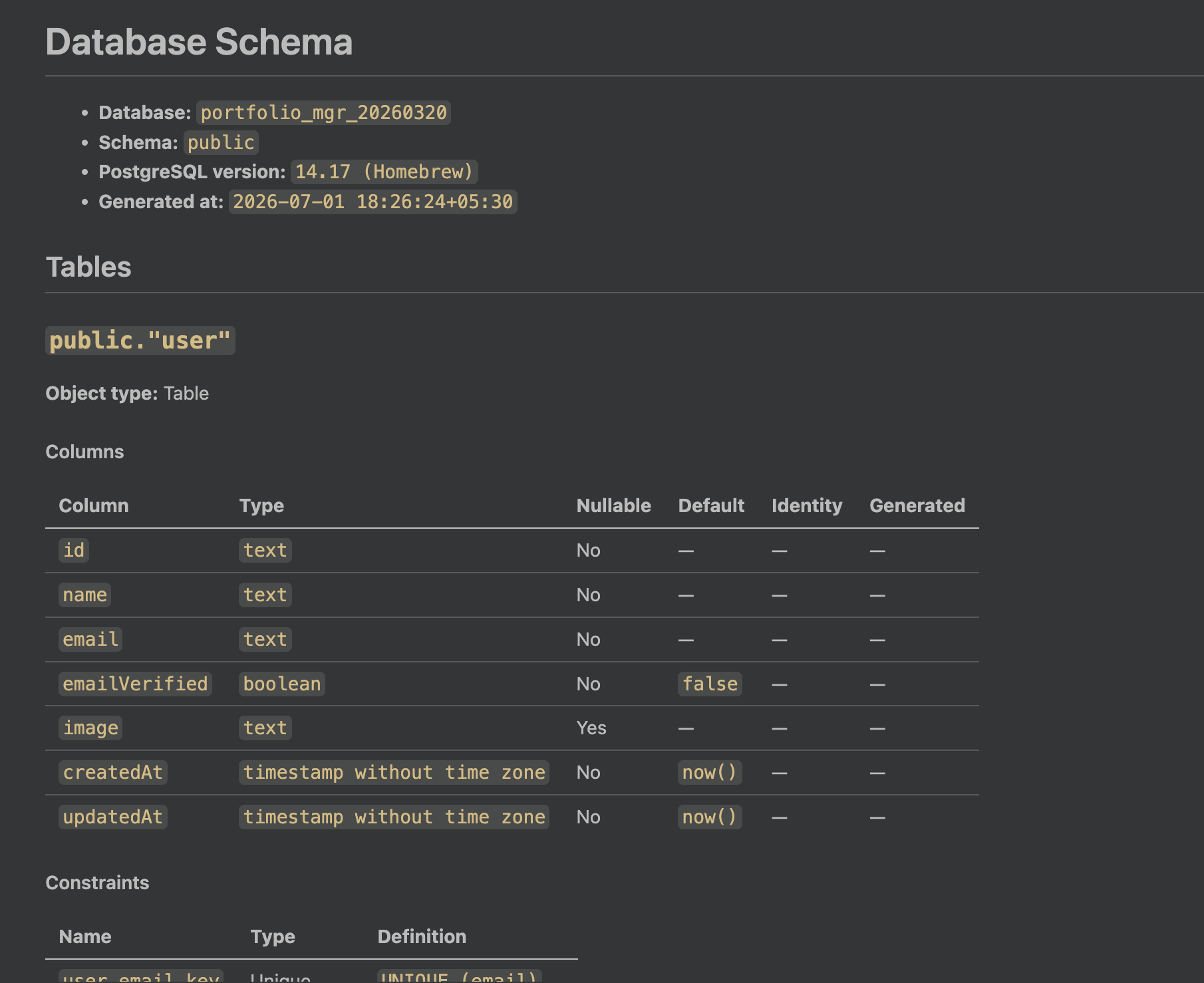The width and height of the screenshot is (1204, 983).
Task: Click the text type in id row
Action: [265, 550]
